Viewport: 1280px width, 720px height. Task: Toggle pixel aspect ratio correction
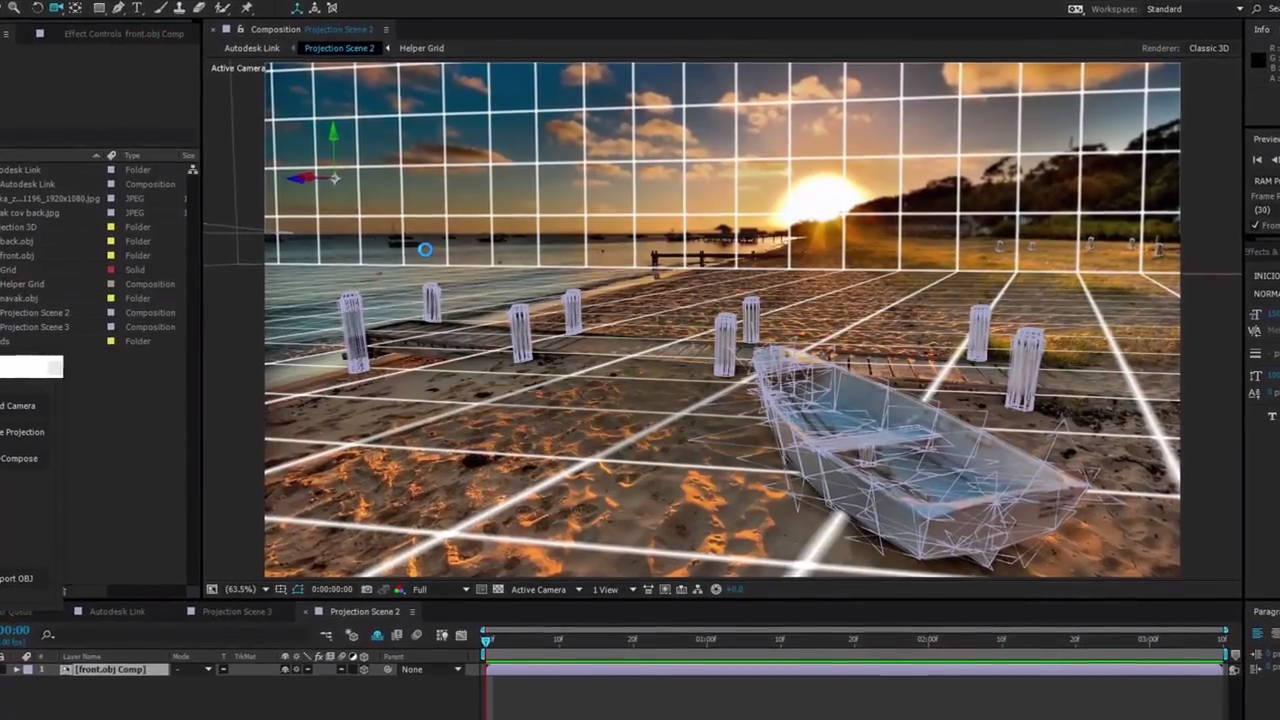[648, 589]
